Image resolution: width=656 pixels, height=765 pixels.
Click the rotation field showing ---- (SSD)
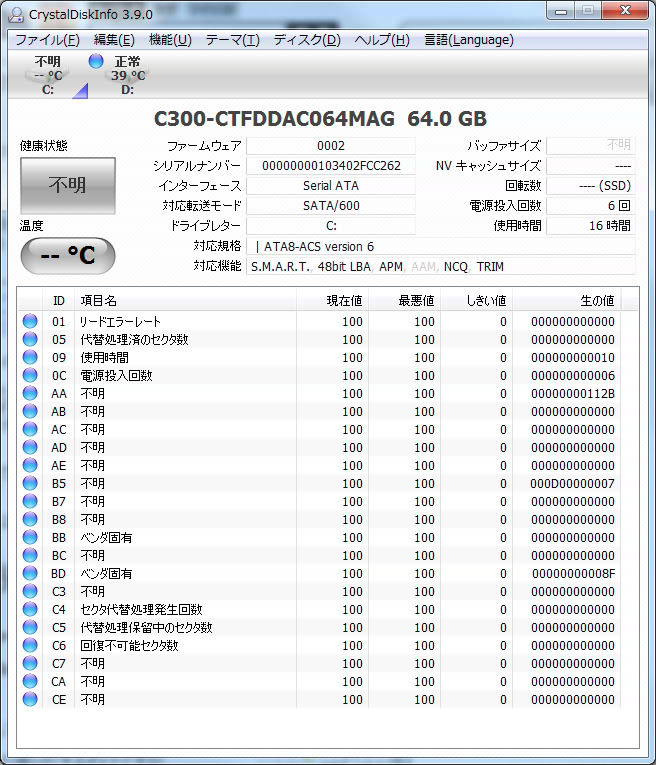591,186
